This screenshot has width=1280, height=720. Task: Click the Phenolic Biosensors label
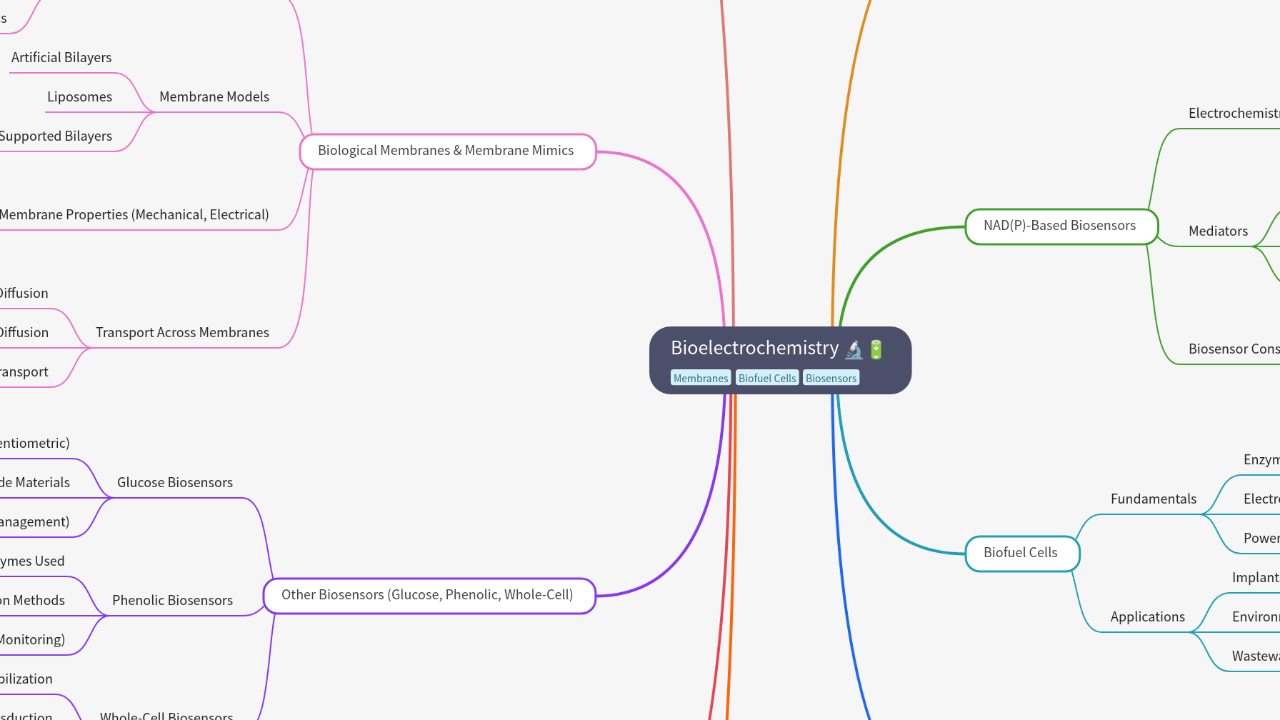[x=172, y=601]
